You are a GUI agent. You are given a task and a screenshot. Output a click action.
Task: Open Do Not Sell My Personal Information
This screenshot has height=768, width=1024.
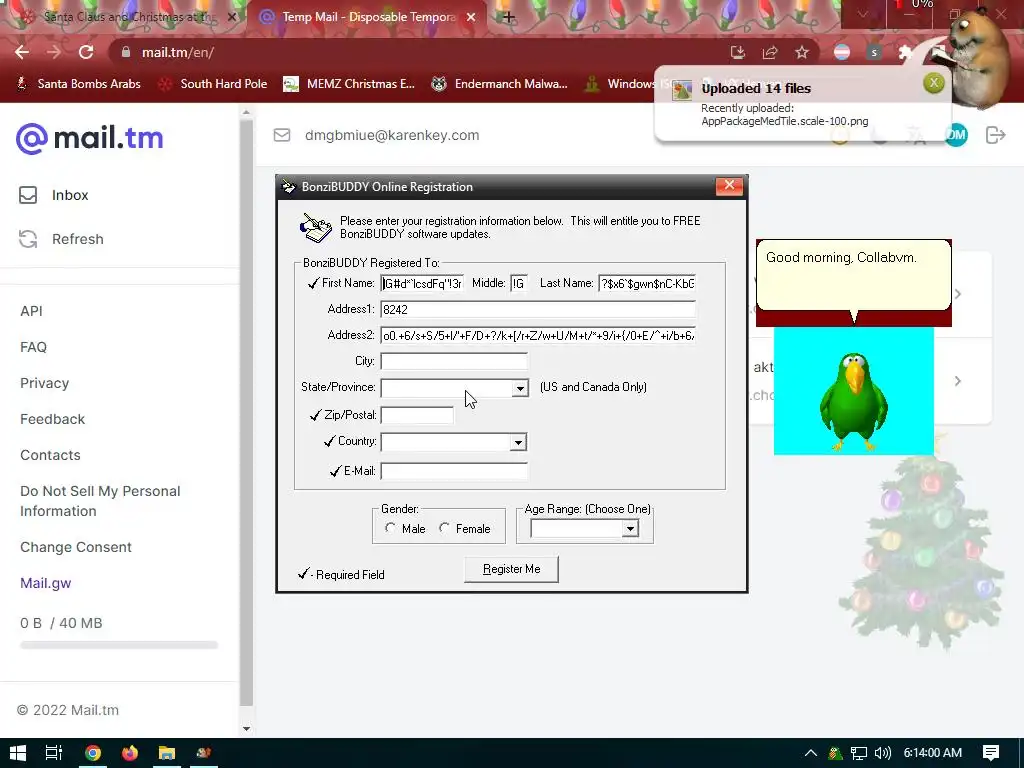tap(100, 501)
